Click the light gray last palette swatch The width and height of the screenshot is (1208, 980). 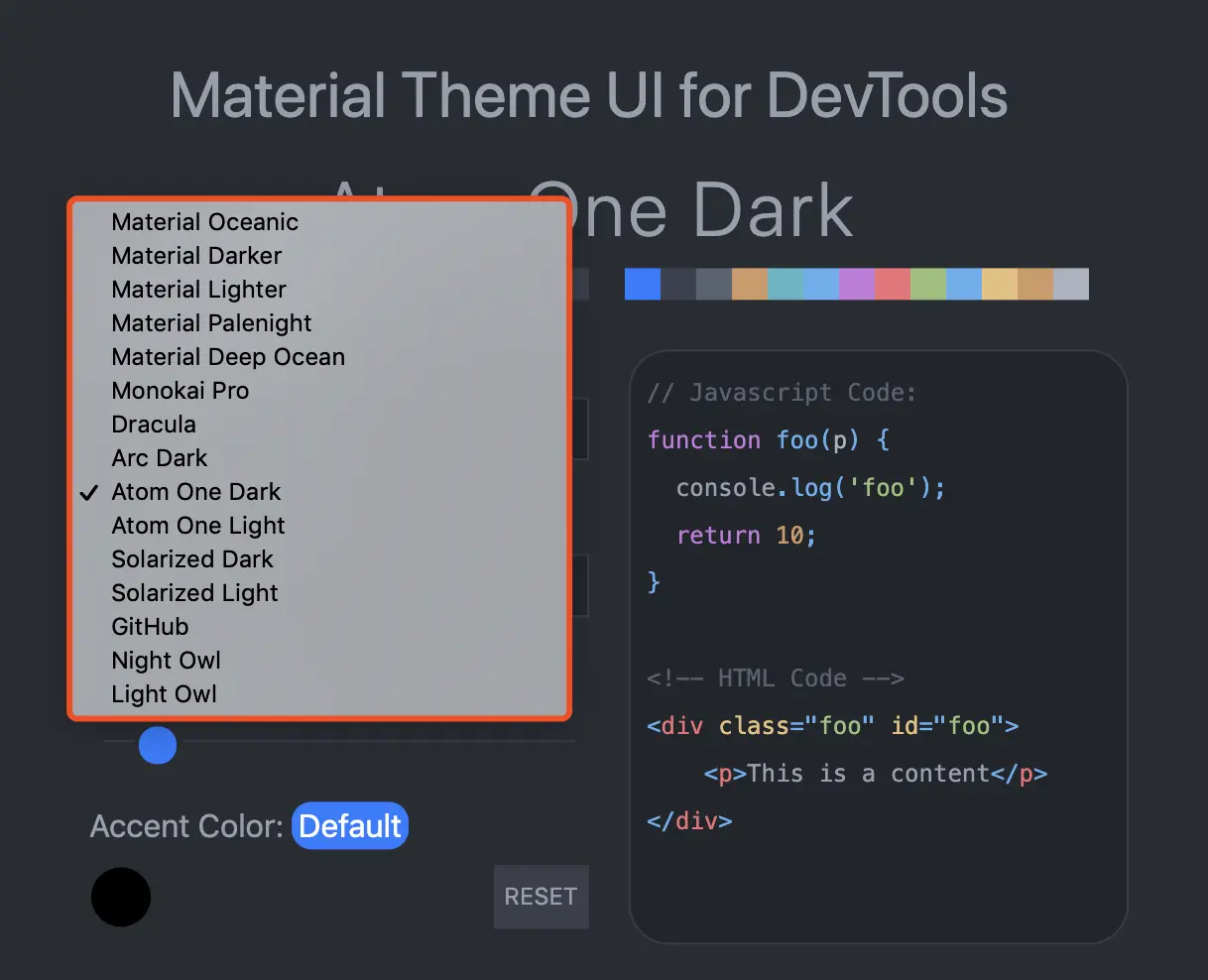point(1071,284)
